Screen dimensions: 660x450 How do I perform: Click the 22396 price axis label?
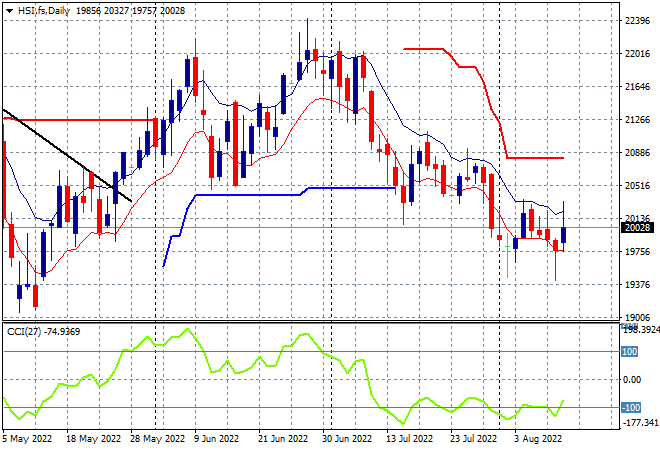(638, 21)
